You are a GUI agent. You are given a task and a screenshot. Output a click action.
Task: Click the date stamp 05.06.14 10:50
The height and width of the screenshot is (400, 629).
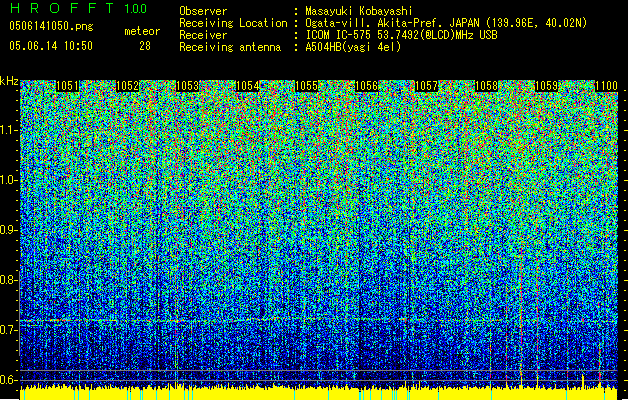tap(50, 45)
